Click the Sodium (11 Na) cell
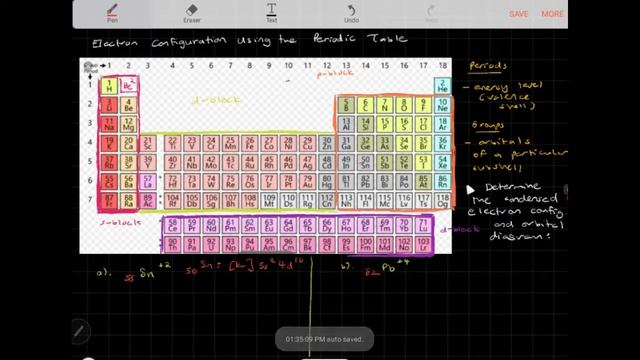The height and width of the screenshot is (360, 640). [x=109, y=124]
